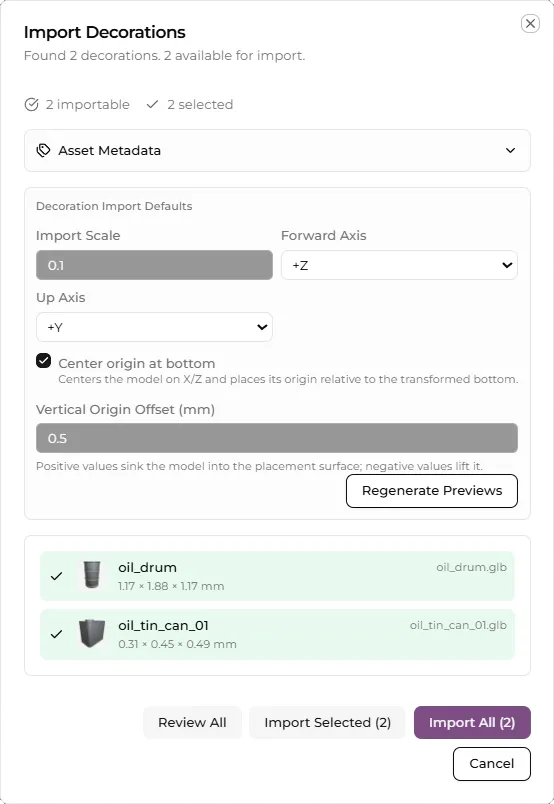554x804 pixels.
Task: Click the 2 selected checkmark icon
Action: click(152, 105)
